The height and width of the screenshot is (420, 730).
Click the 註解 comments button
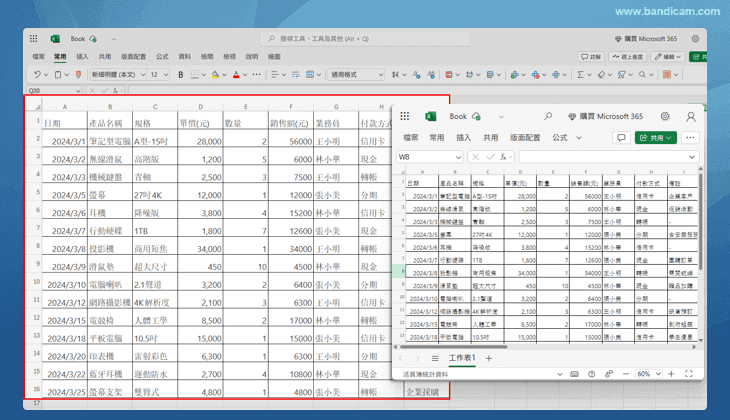coord(591,57)
